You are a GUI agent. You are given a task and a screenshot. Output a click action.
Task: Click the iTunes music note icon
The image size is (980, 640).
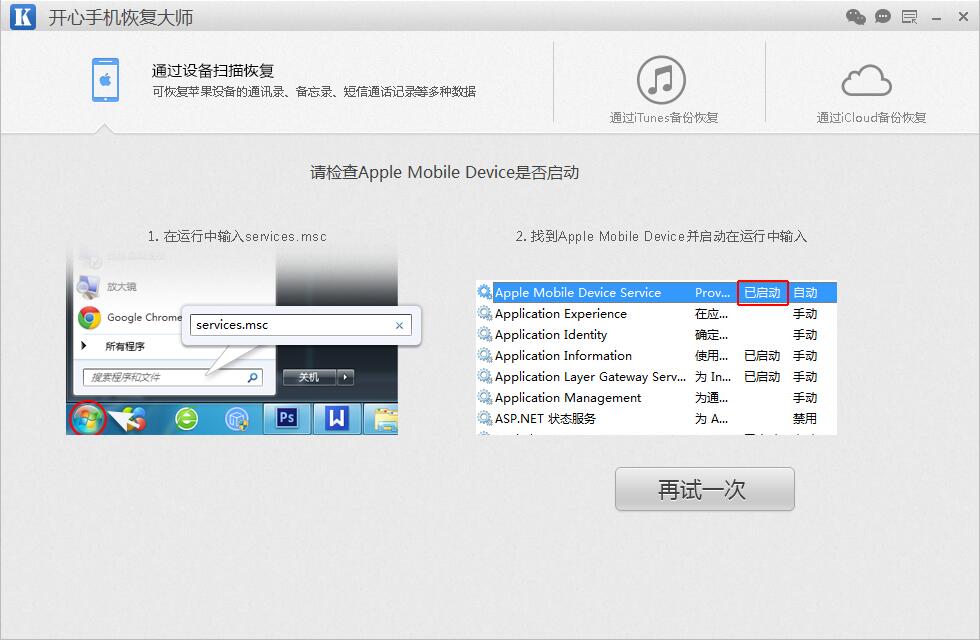tap(661, 80)
